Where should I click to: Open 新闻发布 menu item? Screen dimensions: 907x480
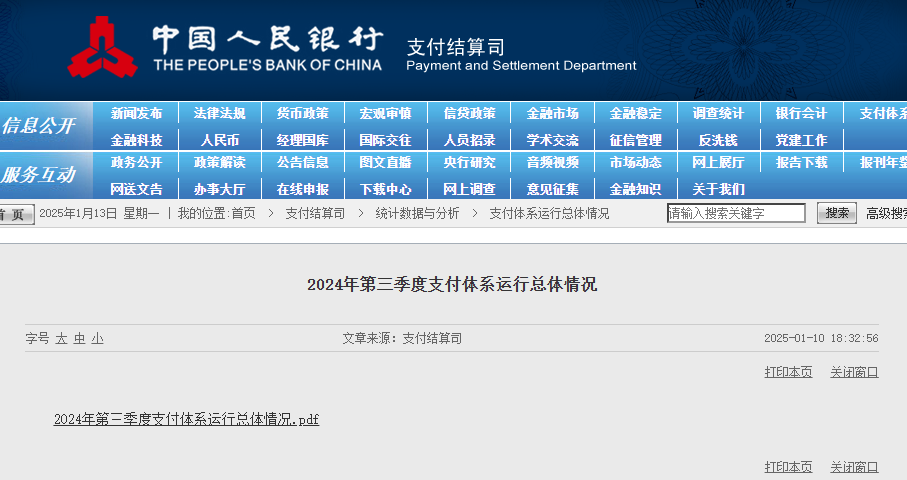[137, 113]
